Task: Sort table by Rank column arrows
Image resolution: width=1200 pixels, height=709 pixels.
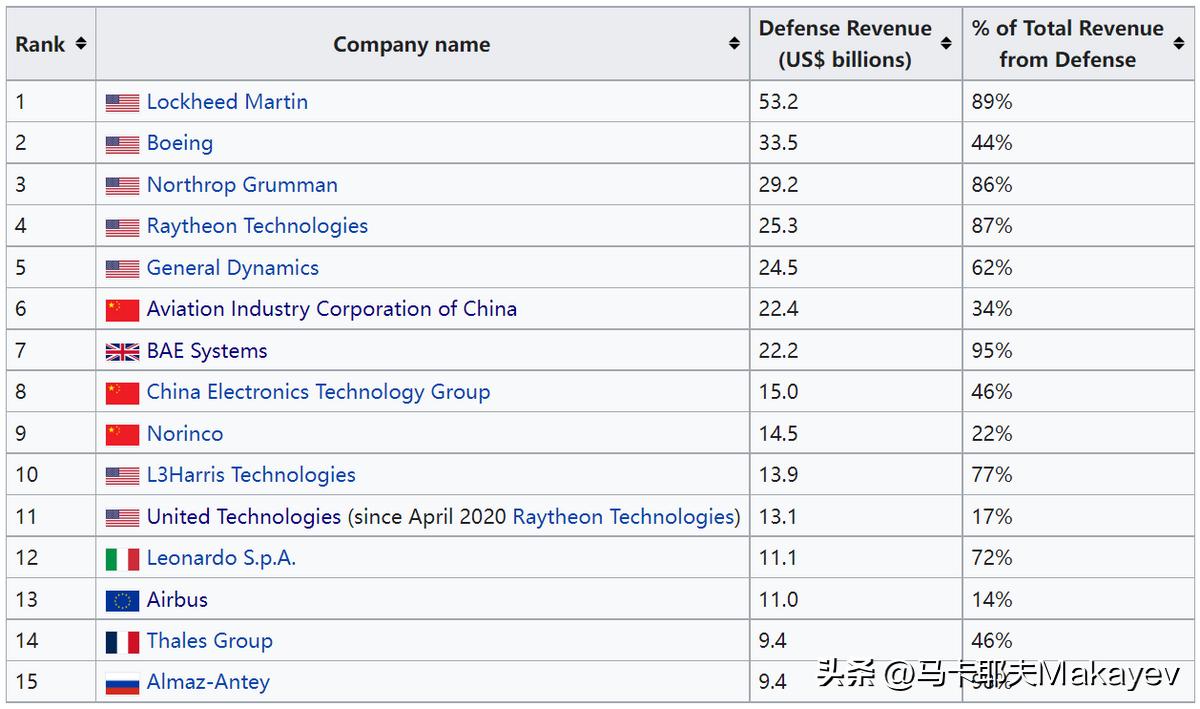Action: 80,44
